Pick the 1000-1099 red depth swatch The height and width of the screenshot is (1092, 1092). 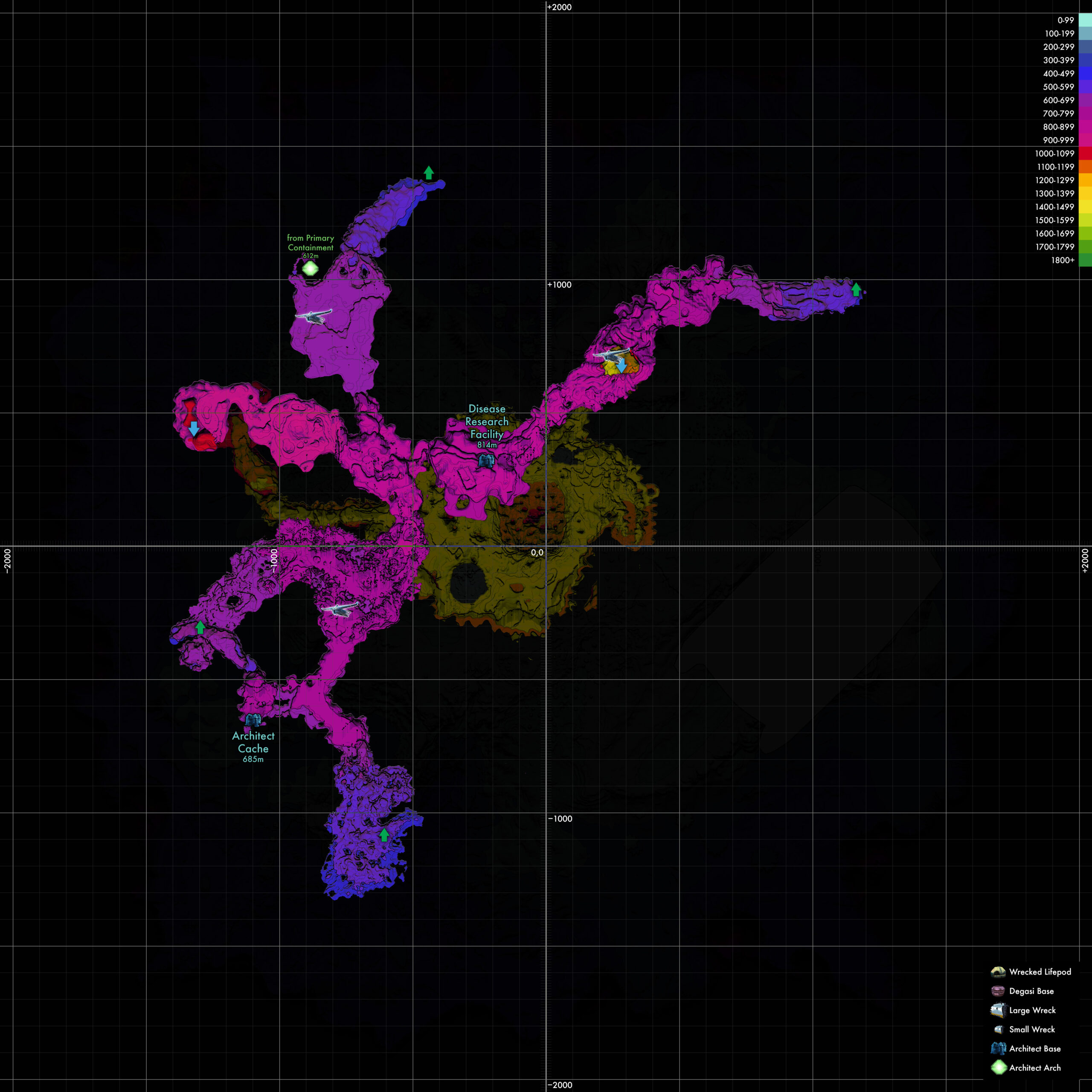coord(1085,153)
